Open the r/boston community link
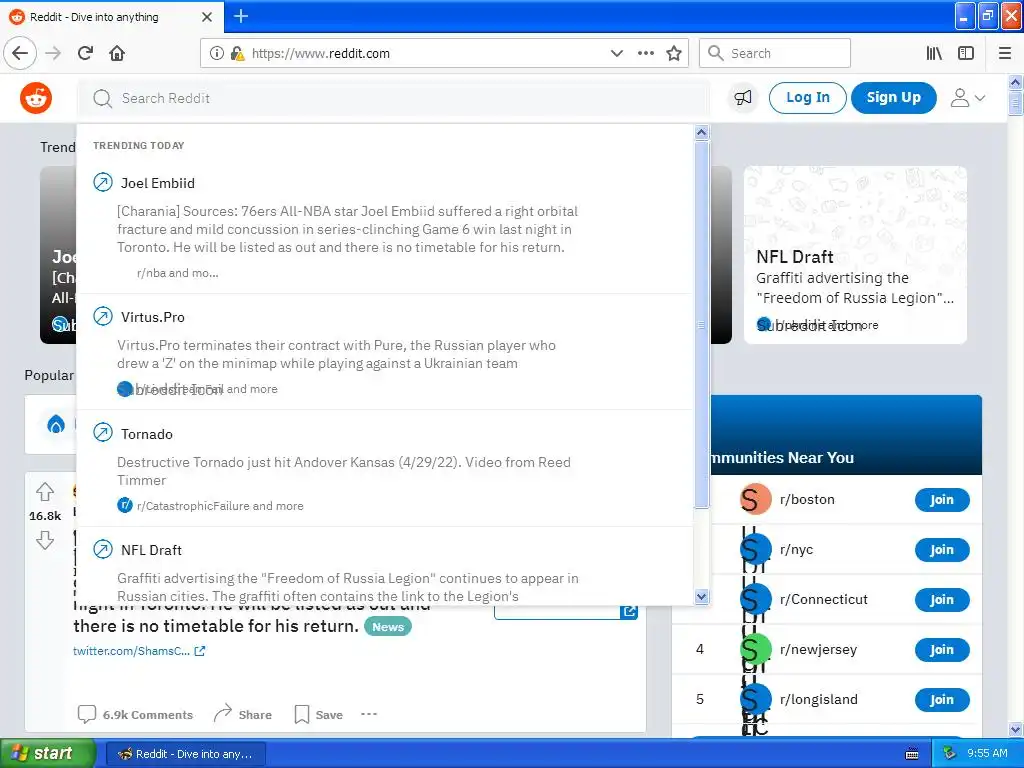This screenshot has height=768, width=1024. [x=807, y=500]
